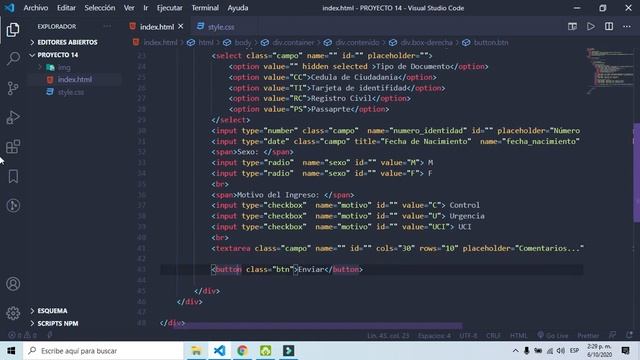Open Run and Debug view

13,118
